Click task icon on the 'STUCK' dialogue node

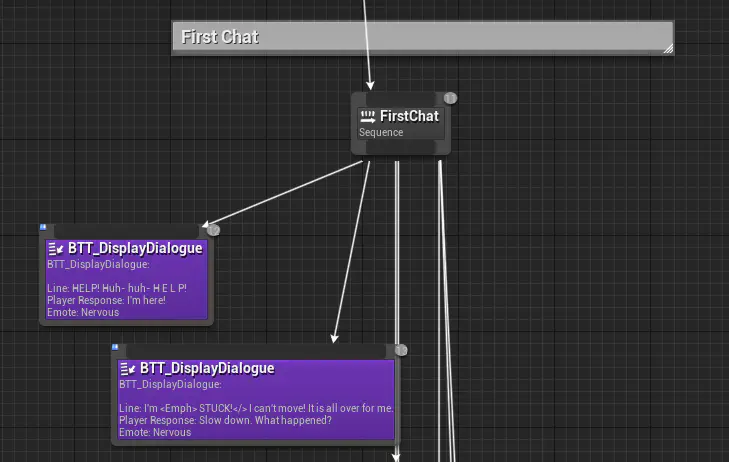pos(127,368)
